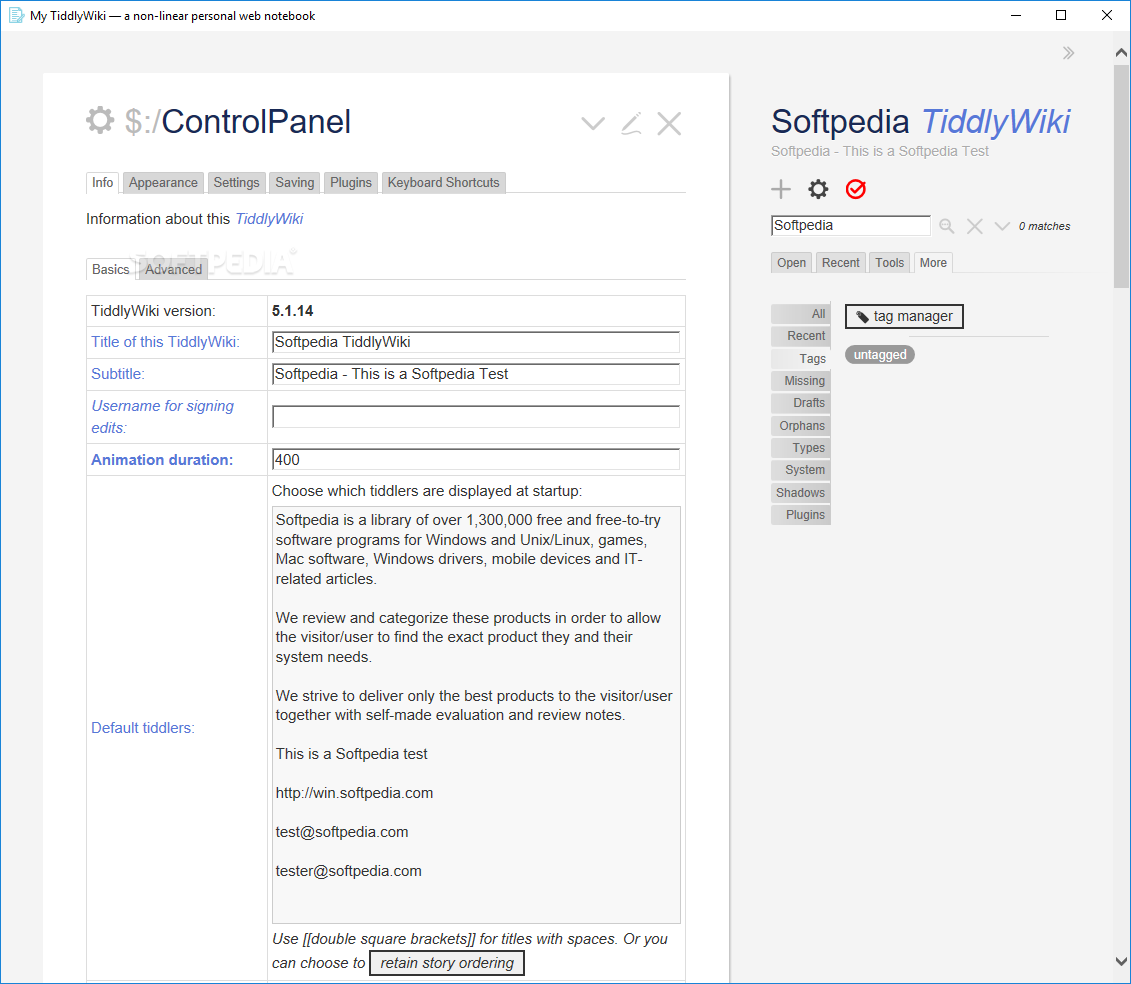Clear the sidebar search field

click(x=974, y=227)
